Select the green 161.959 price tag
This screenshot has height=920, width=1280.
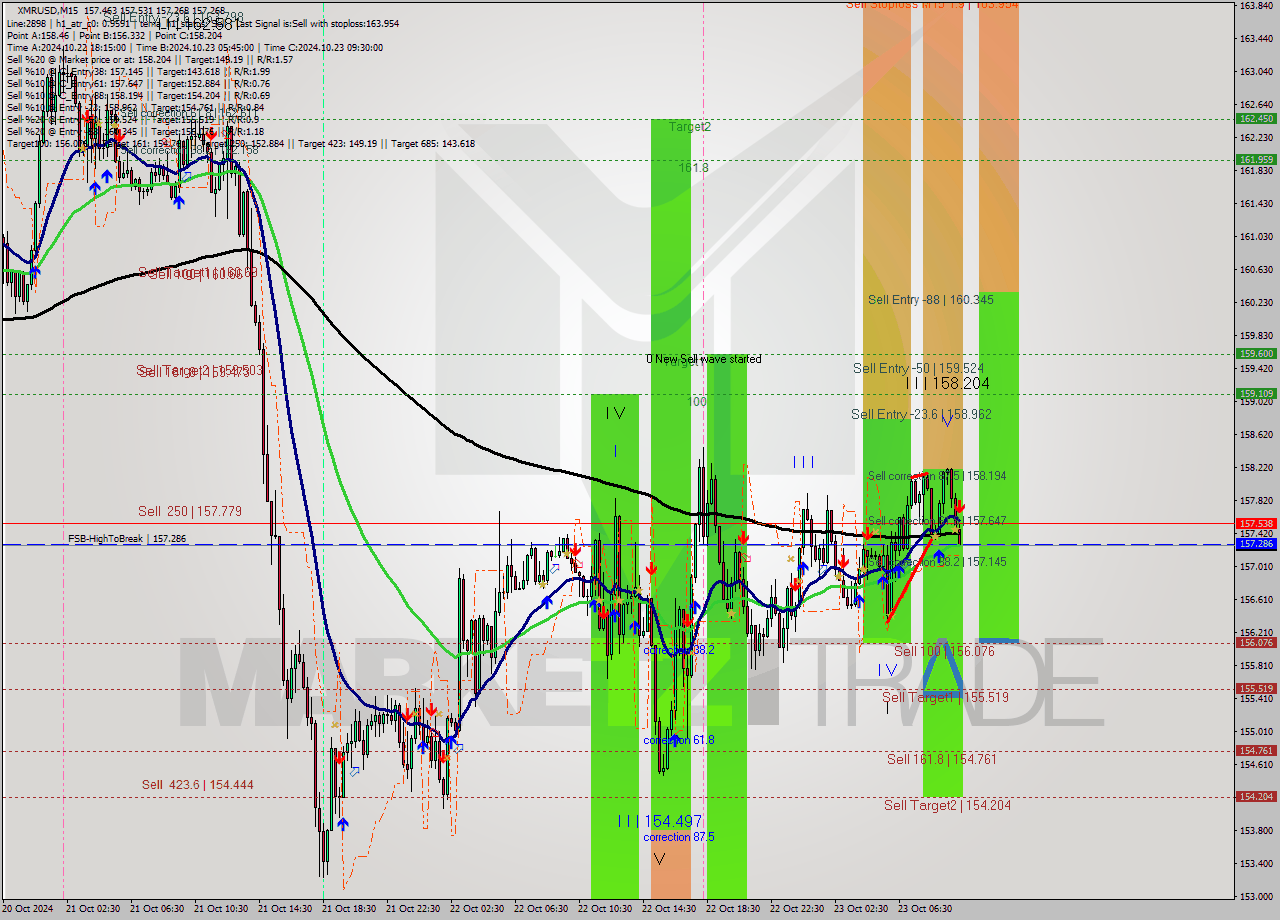(x=1256, y=159)
